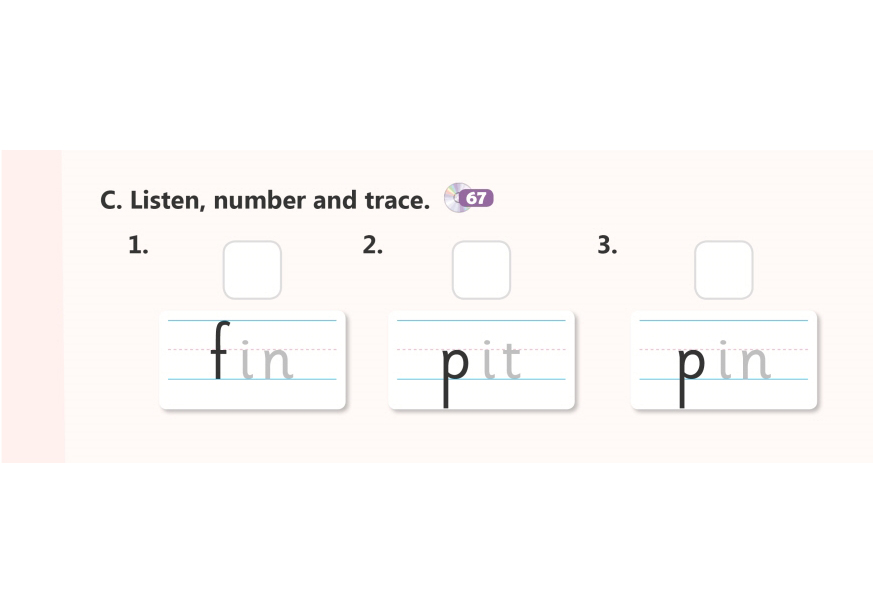Click the word Listen in the heading
Viewport: 873px width, 612px height.
point(166,200)
